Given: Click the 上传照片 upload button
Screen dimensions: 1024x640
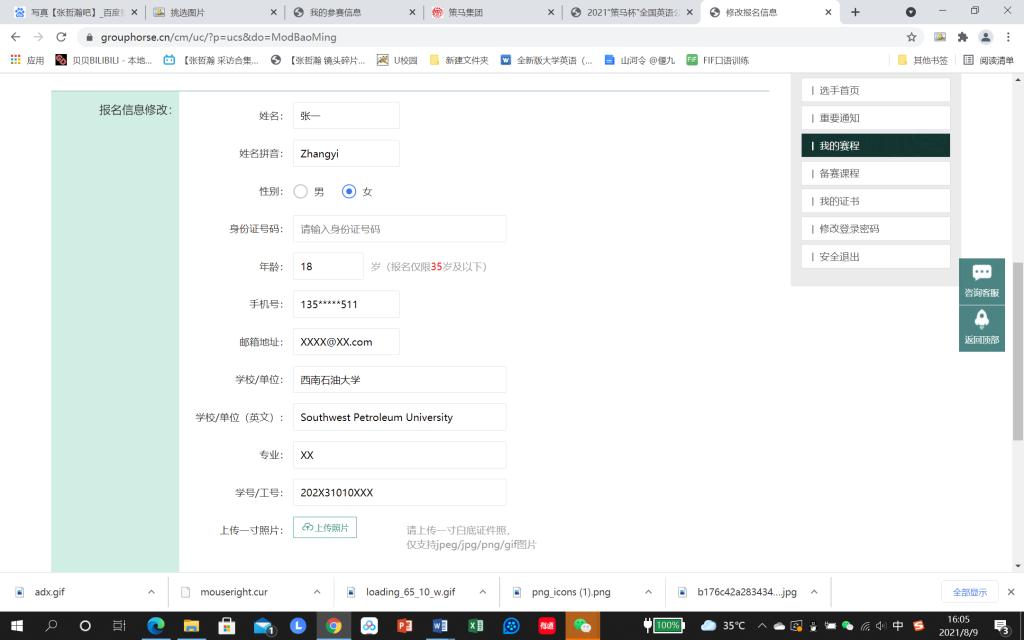Looking at the screenshot, I should 325,527.
